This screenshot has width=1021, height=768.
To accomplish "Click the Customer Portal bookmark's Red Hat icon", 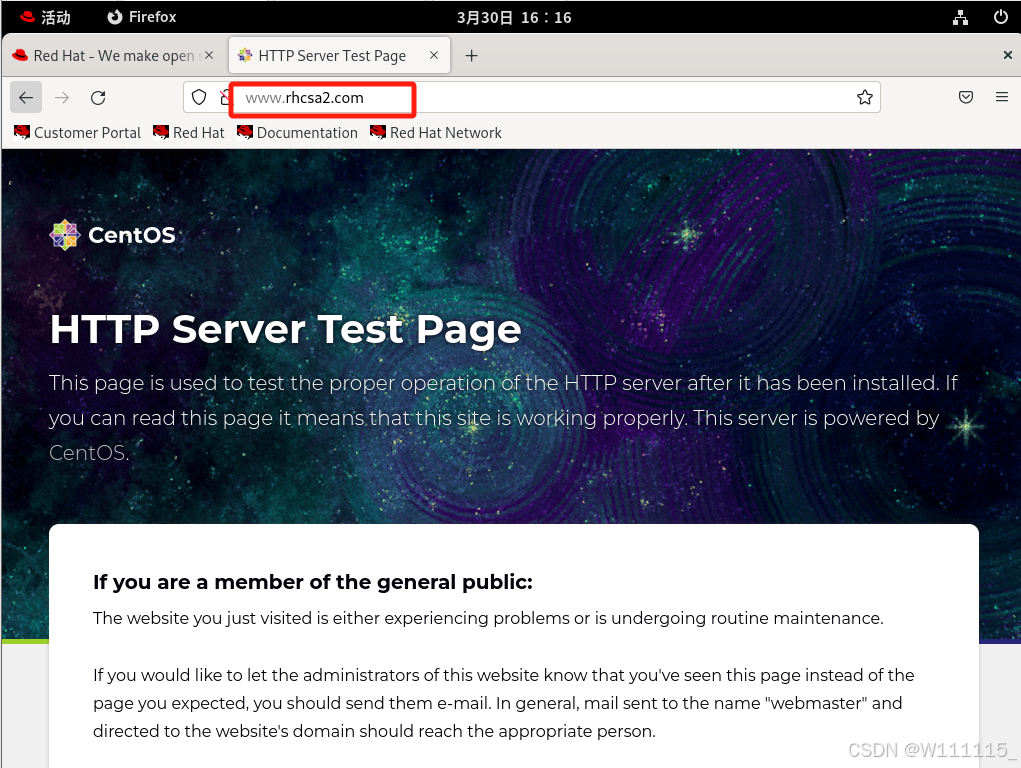I will [x=22, y=132].
